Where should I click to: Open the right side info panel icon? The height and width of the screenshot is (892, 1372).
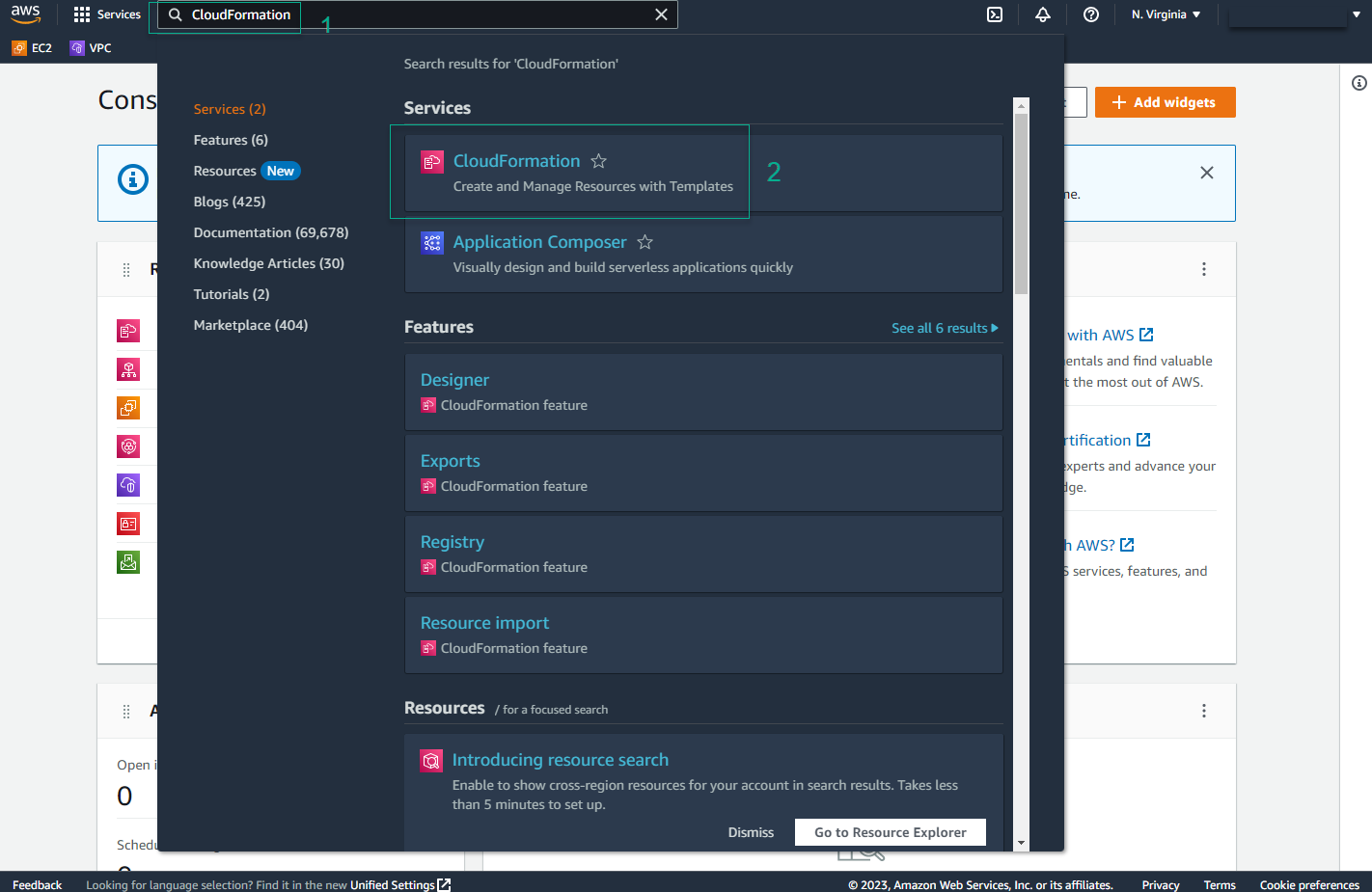click(x=1358, y=83)
